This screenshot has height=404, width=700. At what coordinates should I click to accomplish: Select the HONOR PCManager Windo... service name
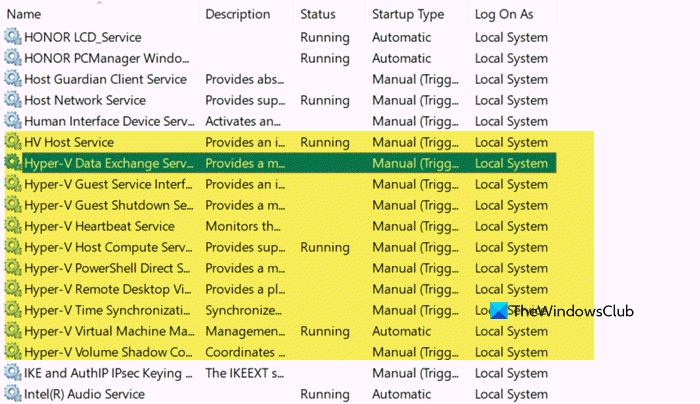point(107,58)
